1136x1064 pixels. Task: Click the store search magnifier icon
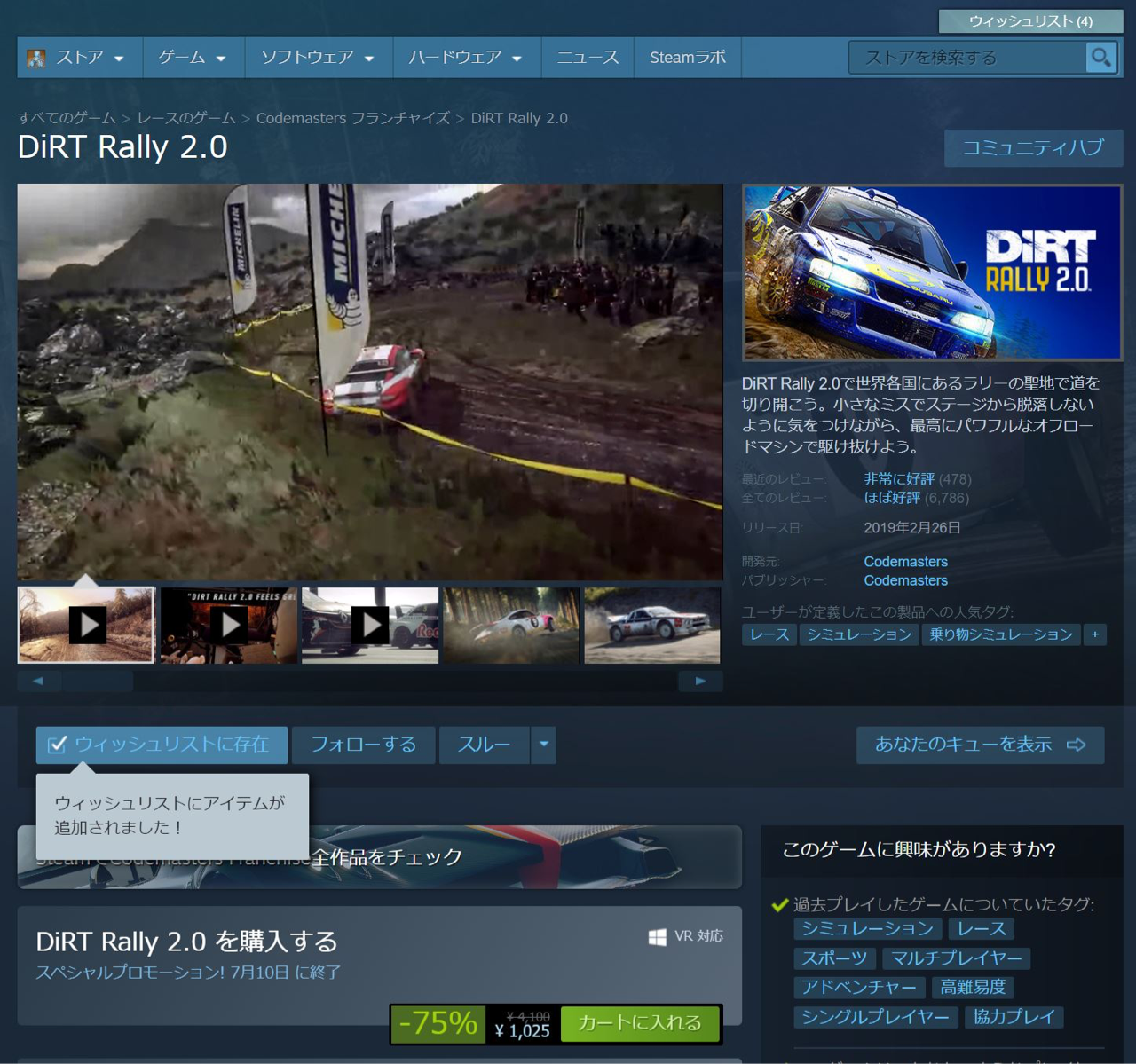click(1100, 58)
